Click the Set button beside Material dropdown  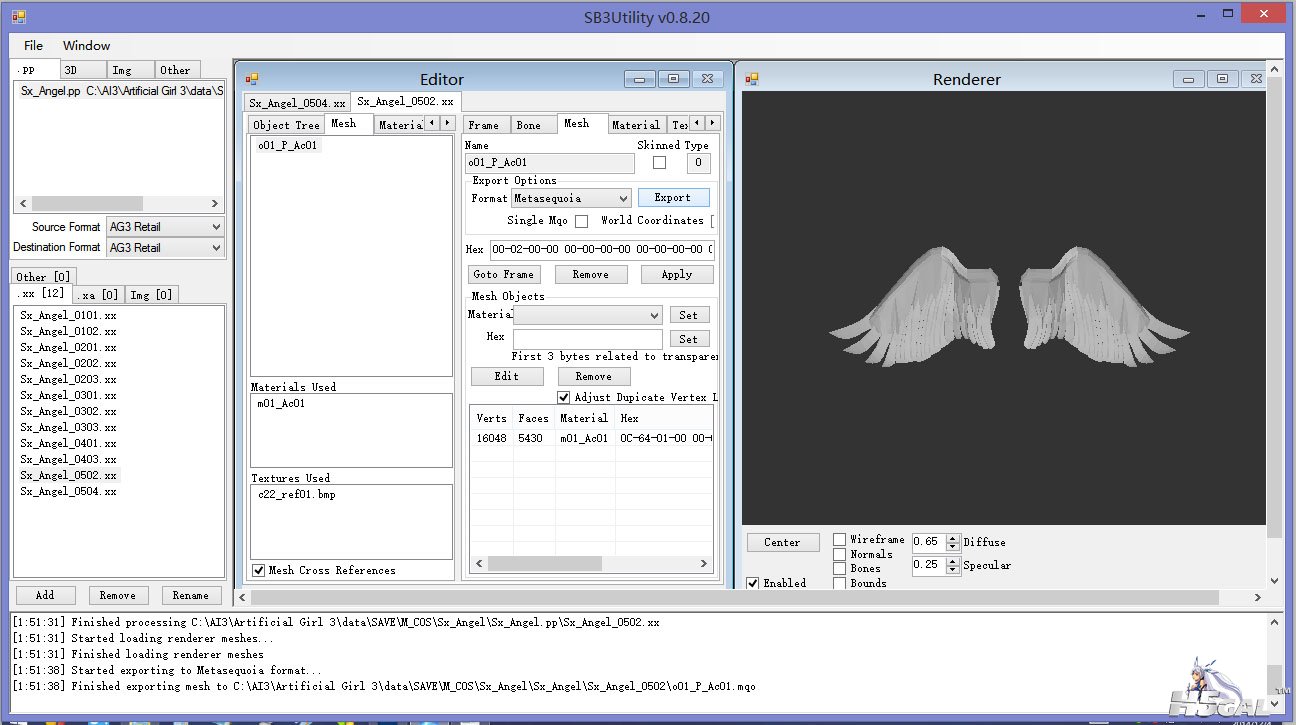(x=689, y=315)
